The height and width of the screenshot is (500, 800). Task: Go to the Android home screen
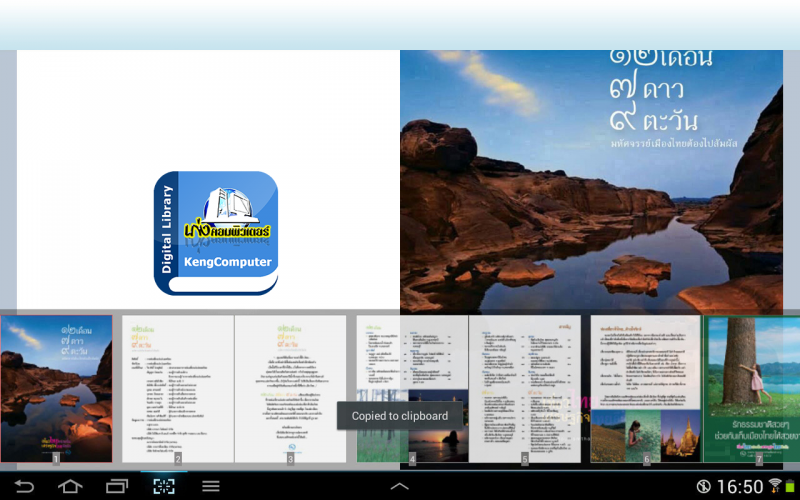point(70,486)
